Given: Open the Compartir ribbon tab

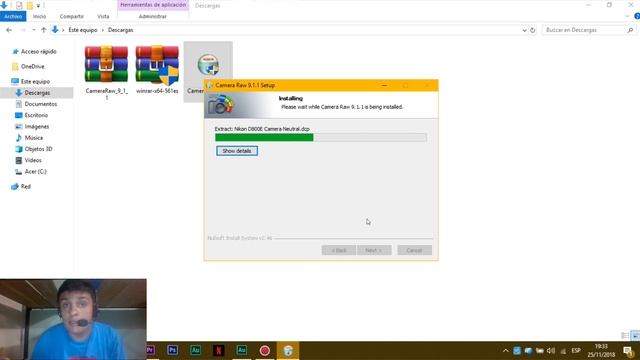Looking at the screenshot, I should pyautogui.click(x=71, y=16).
